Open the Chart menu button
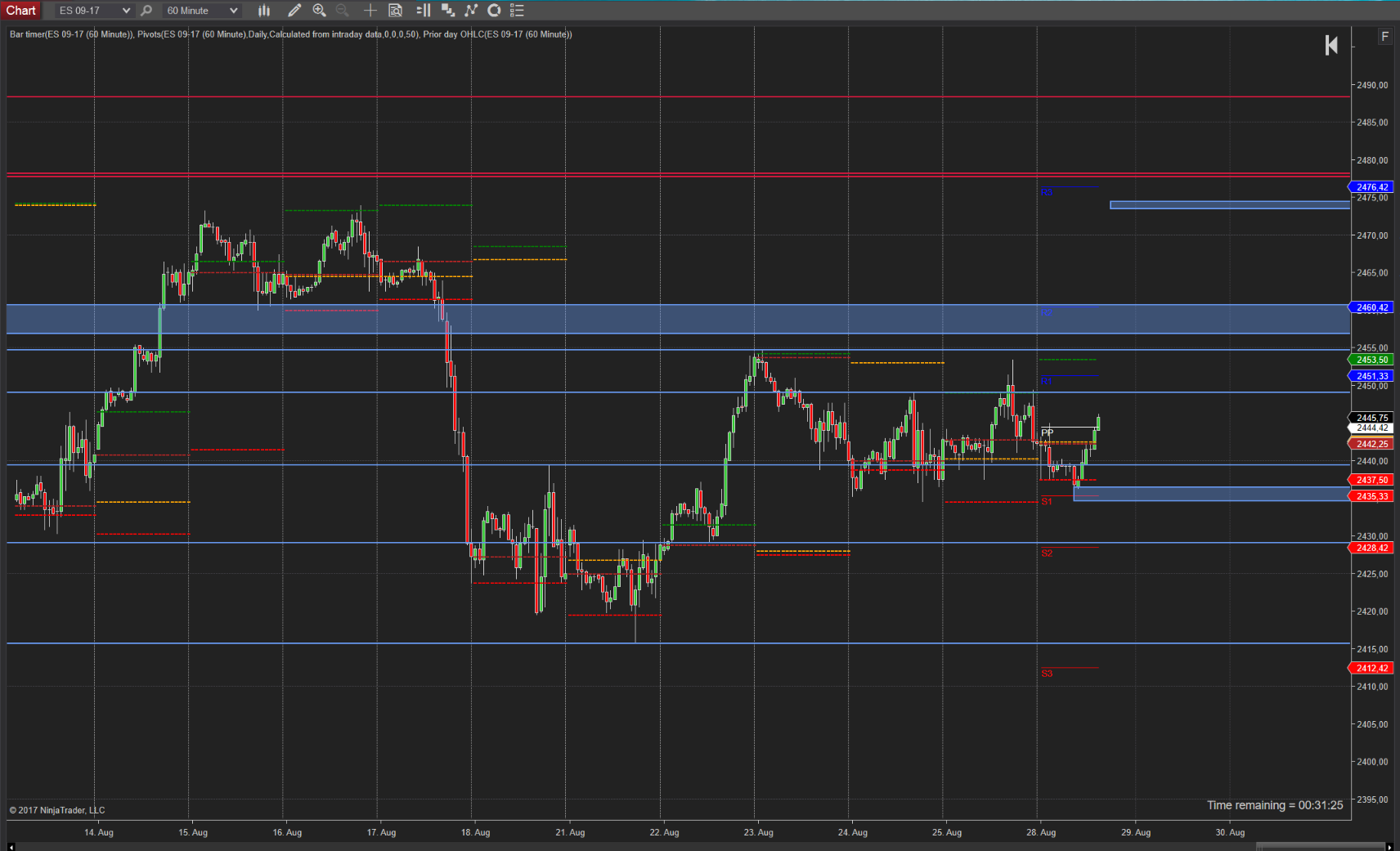 (21, 11)
